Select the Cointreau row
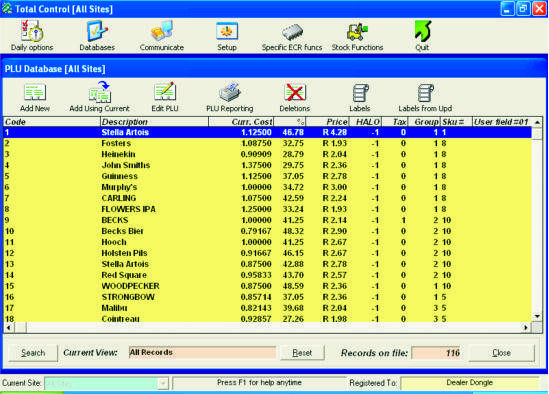The height and width of the screenshot is (394, 549). 267,318
